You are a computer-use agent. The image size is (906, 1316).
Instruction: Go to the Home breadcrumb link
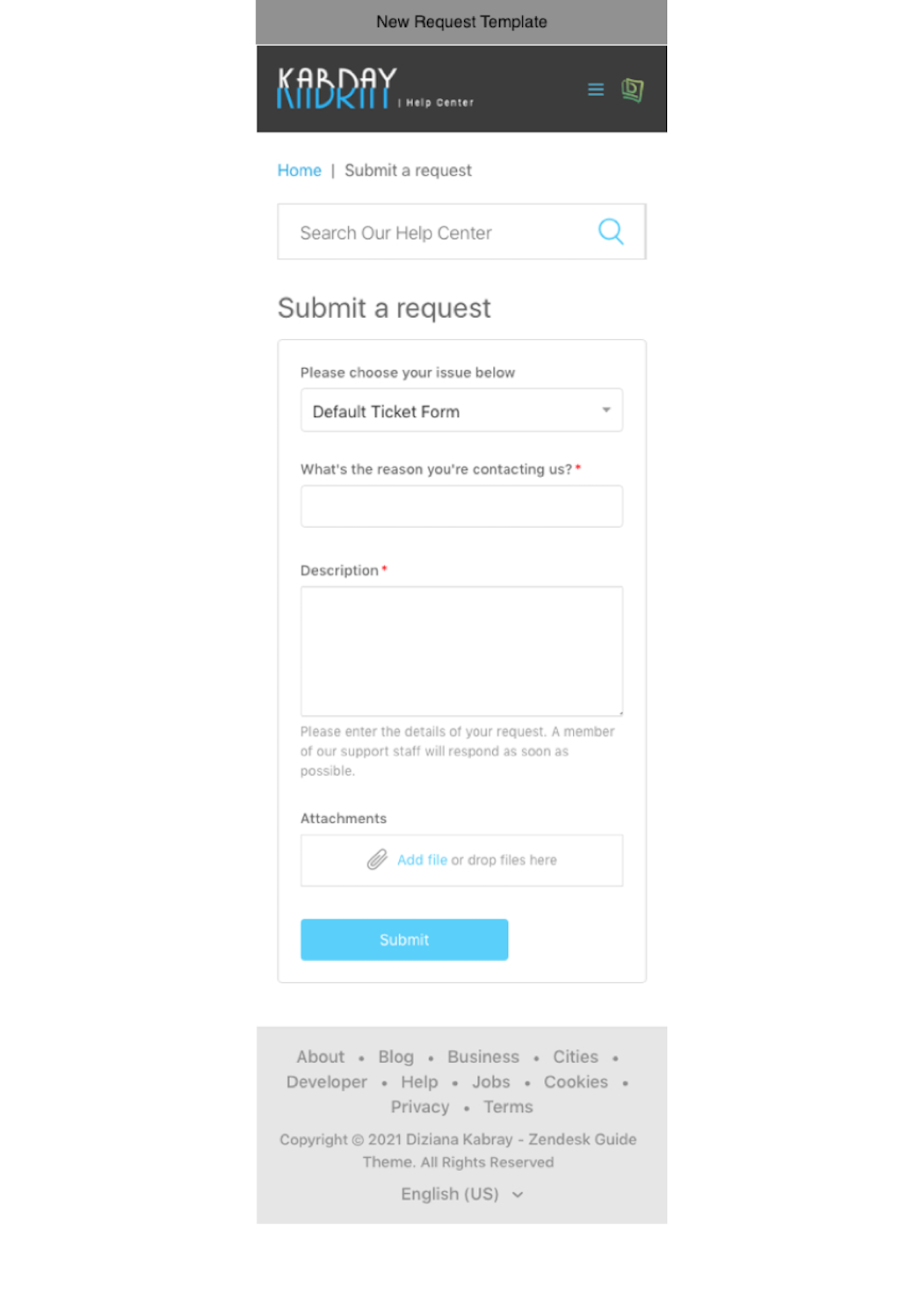point(299,170)
